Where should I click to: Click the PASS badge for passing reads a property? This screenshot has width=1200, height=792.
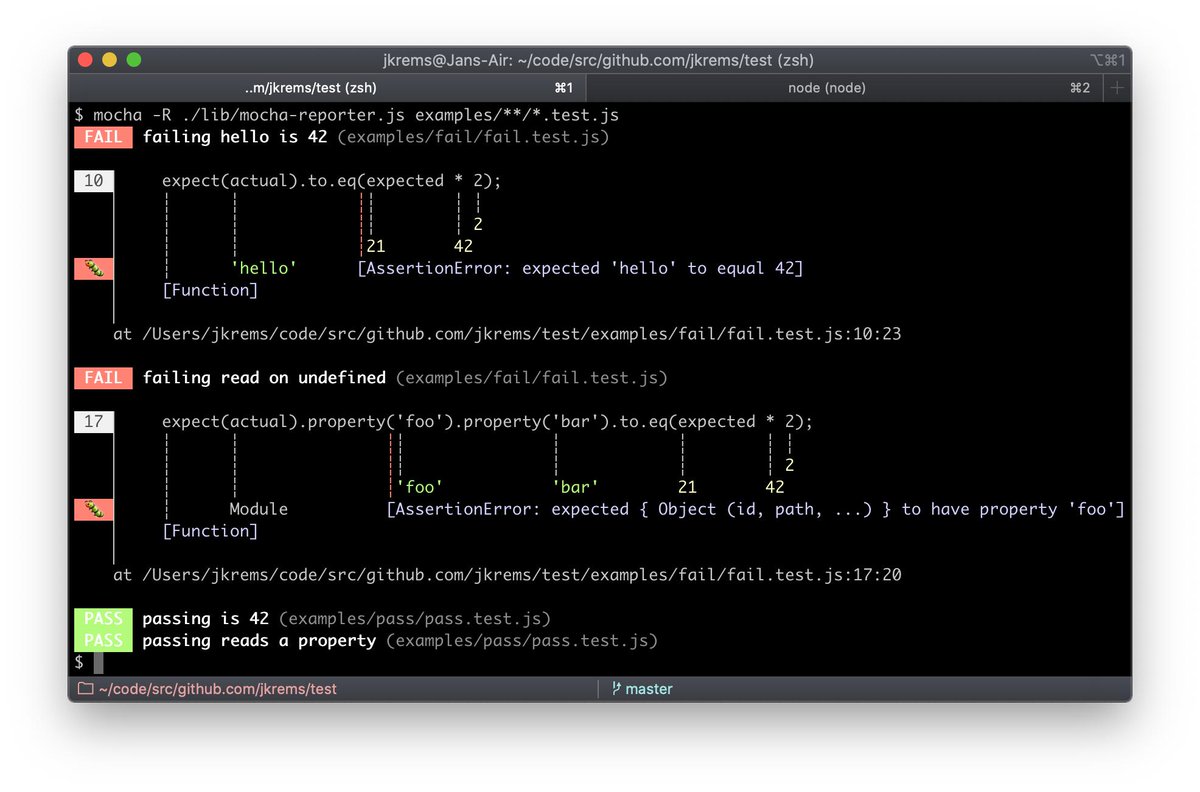tap(103, 640)
